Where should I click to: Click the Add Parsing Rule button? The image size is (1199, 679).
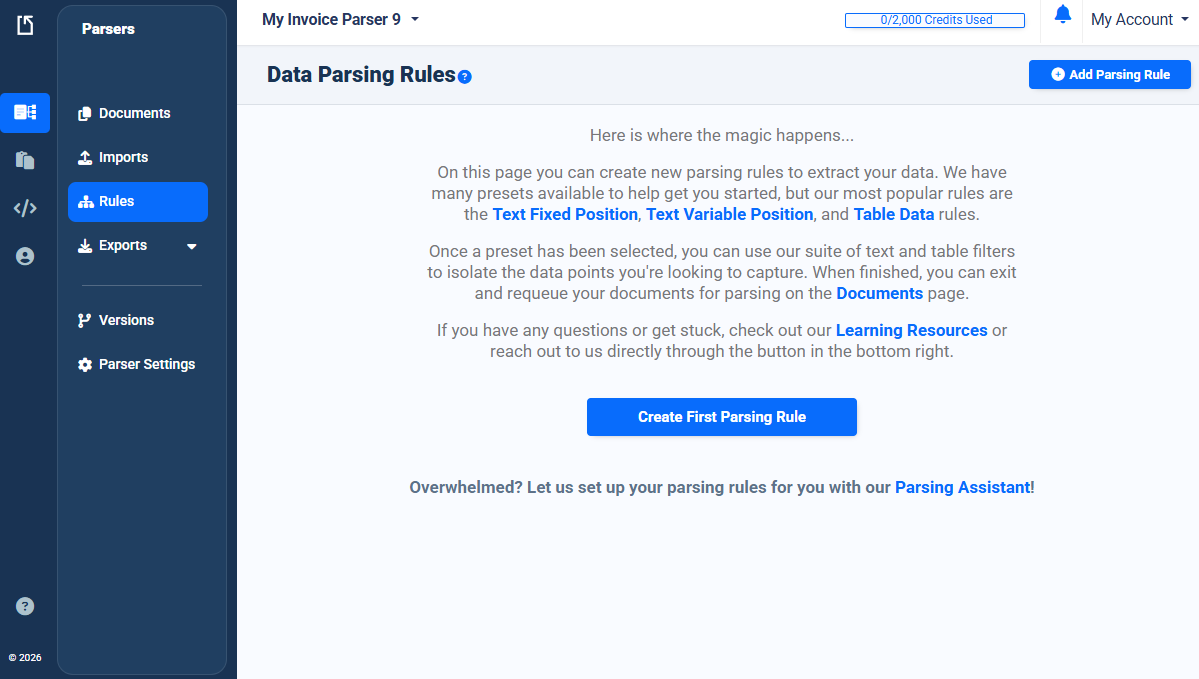pyautogui.click(x=1109, y=75)
